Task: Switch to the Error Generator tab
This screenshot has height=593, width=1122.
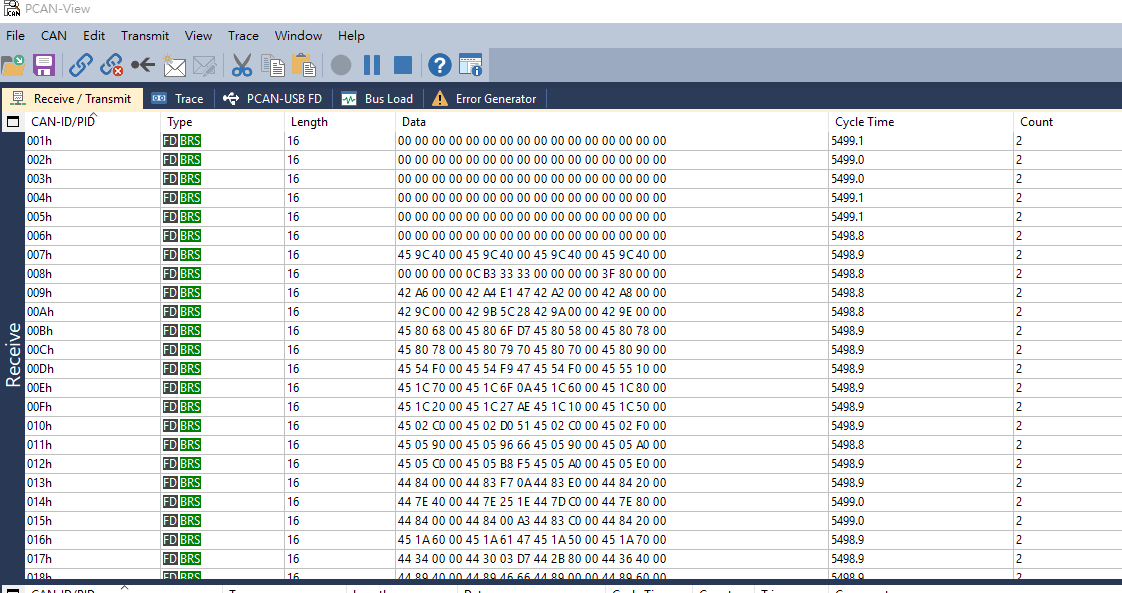Action: [484, 99]
